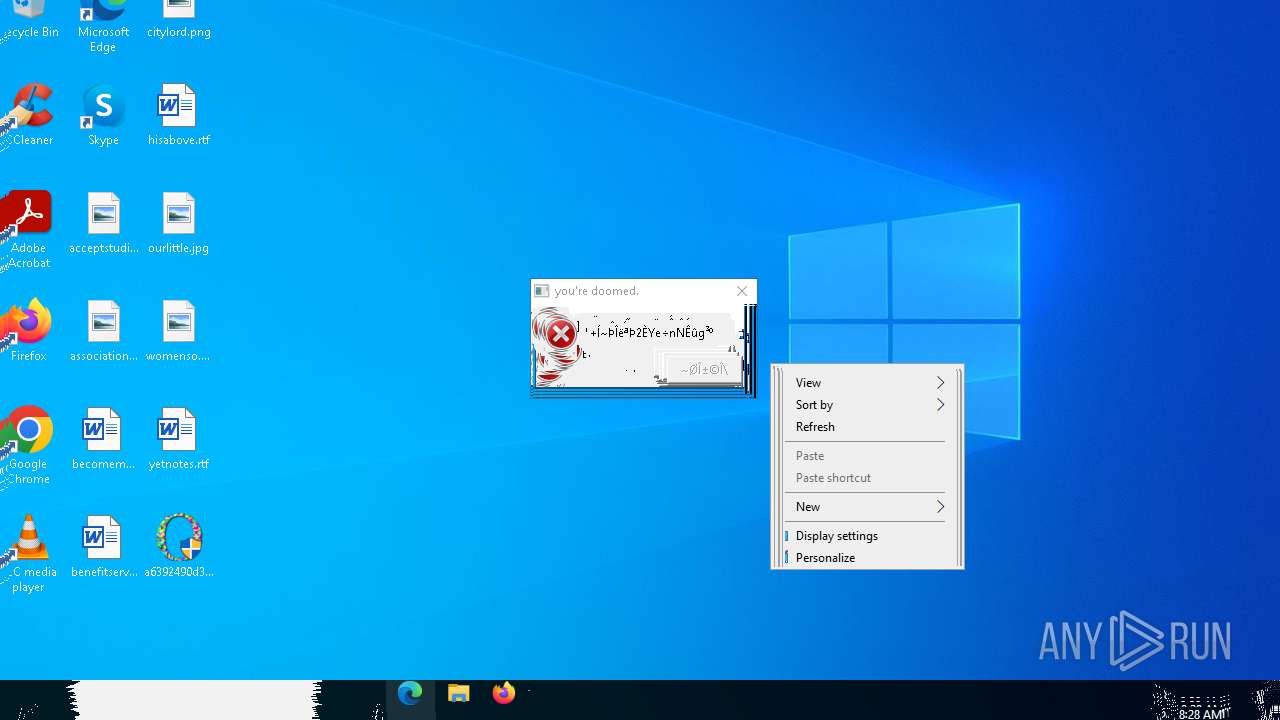This screenshot has width=1280, height=720.
Task: Launch VLC media player shortcut
Action: coord(28,553)
